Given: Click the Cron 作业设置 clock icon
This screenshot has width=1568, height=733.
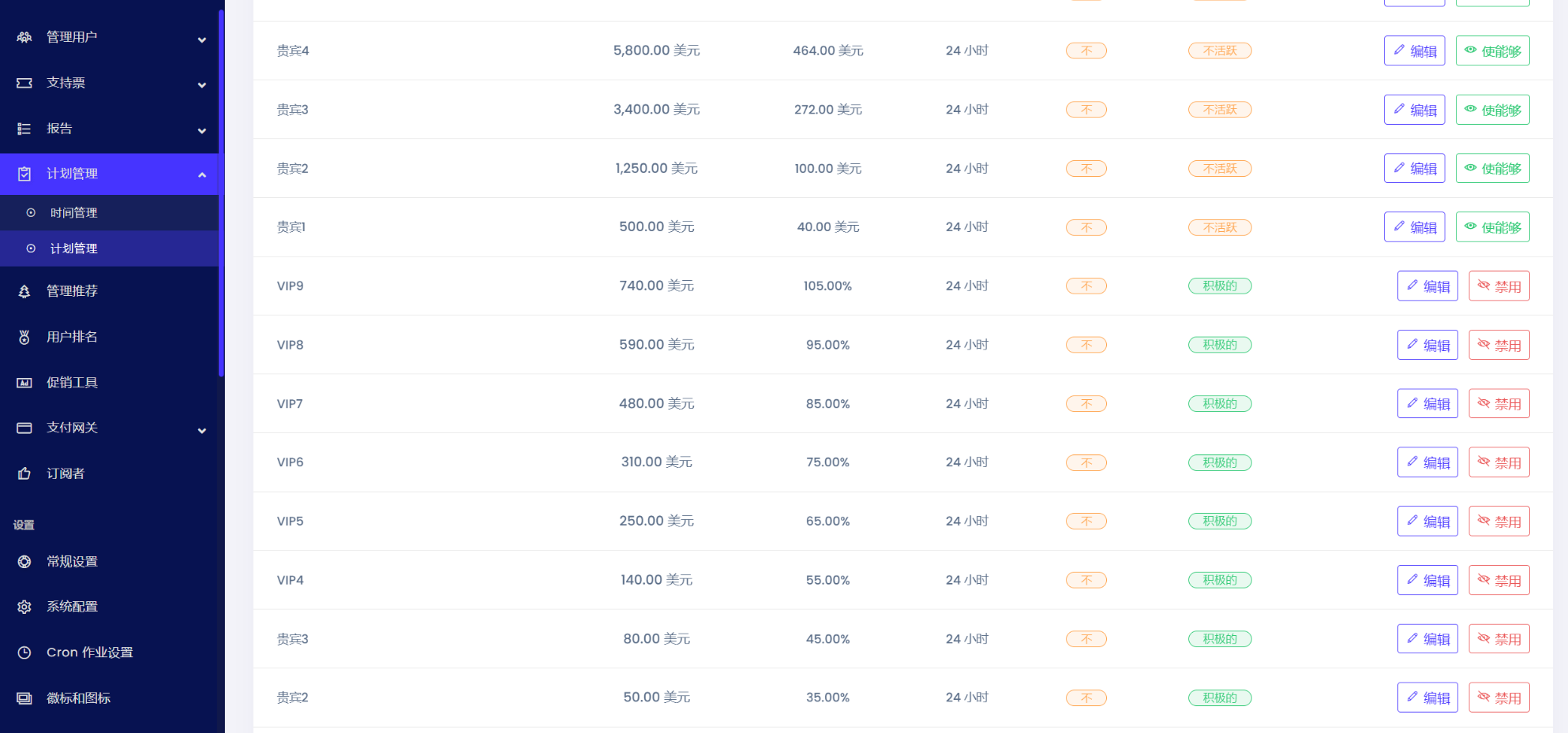Looking at the screenshot, I should click(x=24, y=653).
